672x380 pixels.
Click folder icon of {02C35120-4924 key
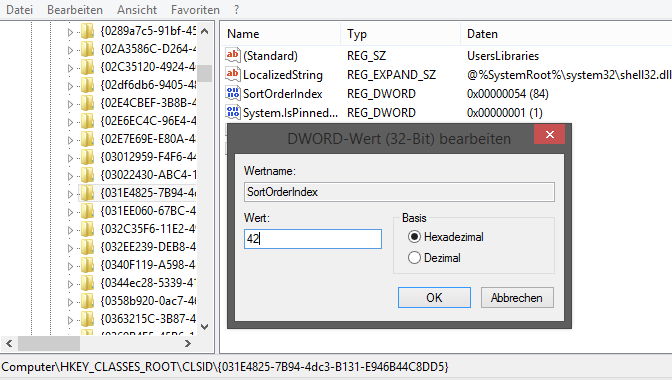pyautogui.click(x=87, y=67)
